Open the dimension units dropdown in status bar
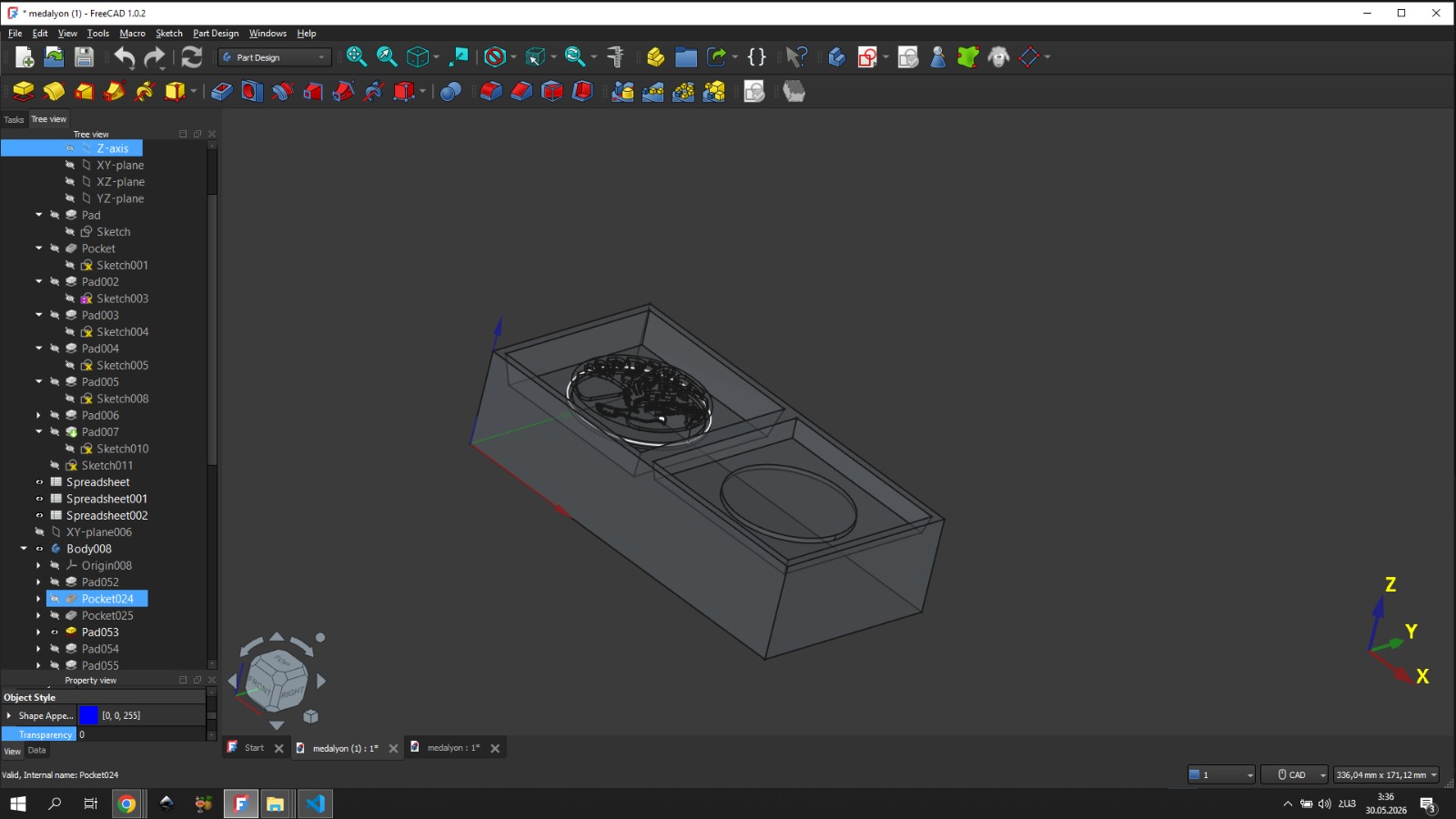 tap(1386, 775)
